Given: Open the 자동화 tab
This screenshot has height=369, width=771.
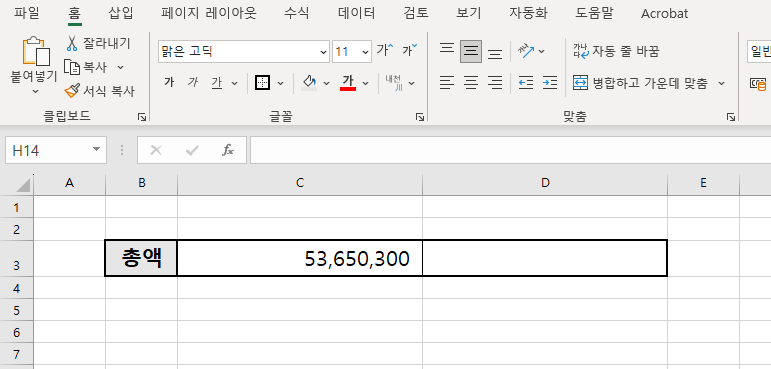Looking at the screenshot, I should pos(529,13).
